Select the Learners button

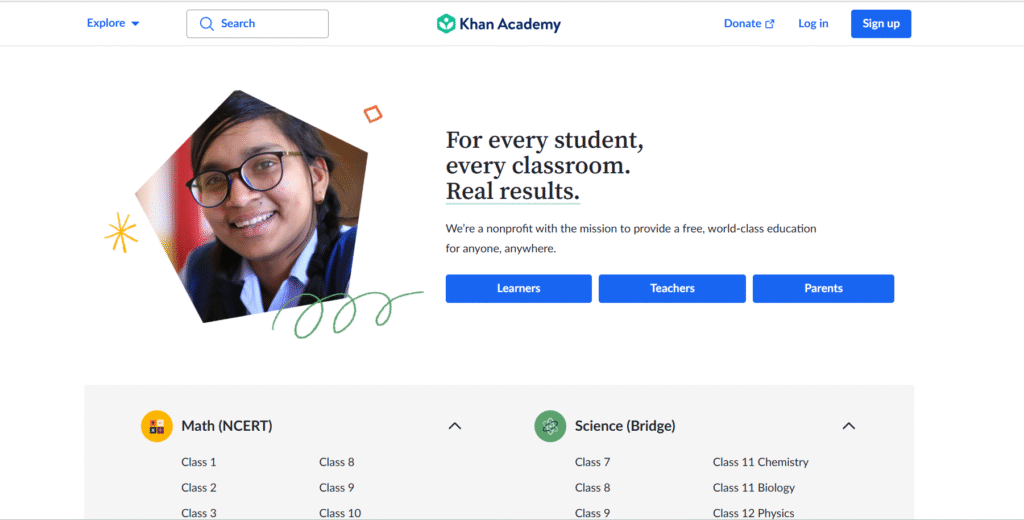click(519, 288)
